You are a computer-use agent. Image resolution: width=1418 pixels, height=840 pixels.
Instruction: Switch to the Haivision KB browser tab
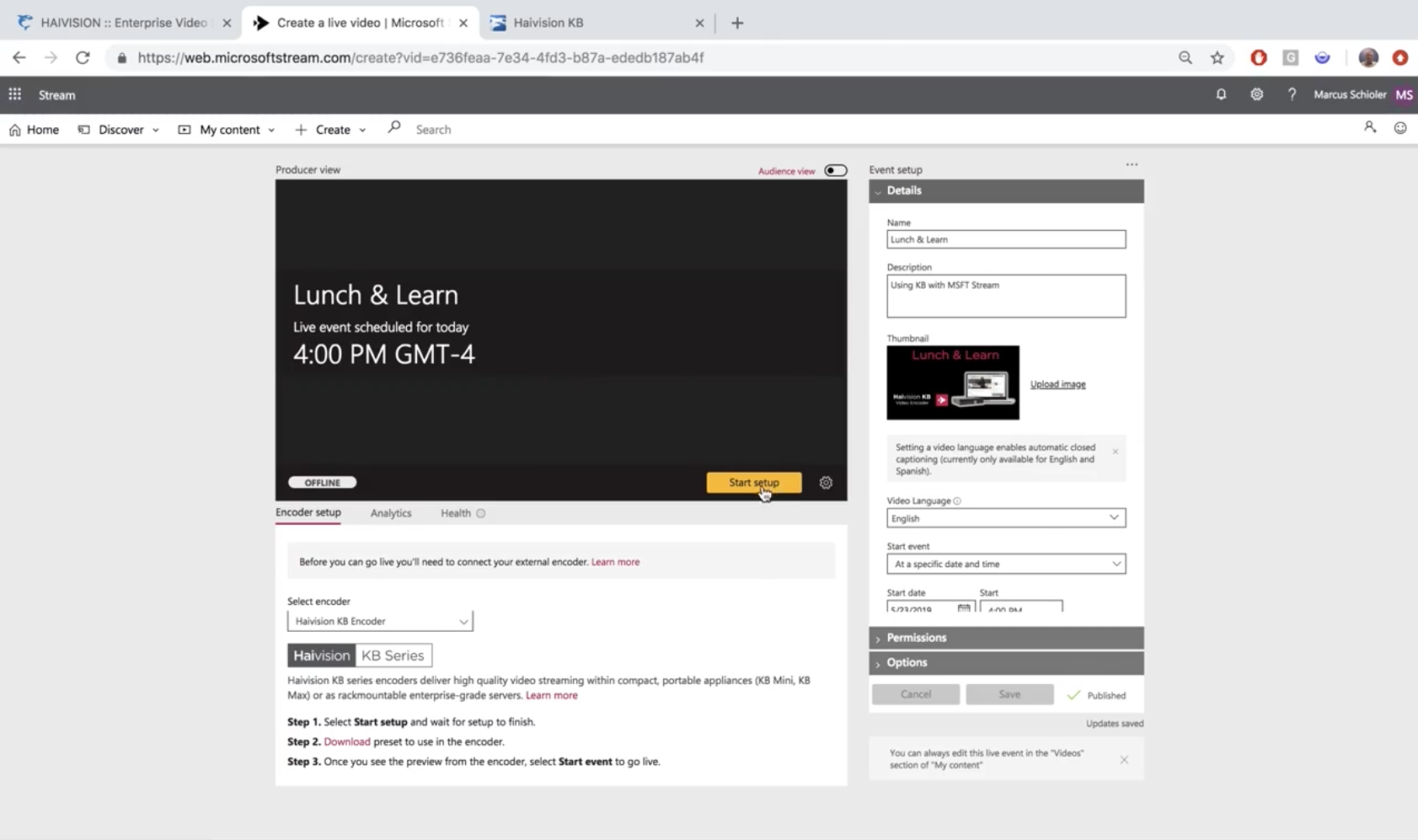coord(597,23)
